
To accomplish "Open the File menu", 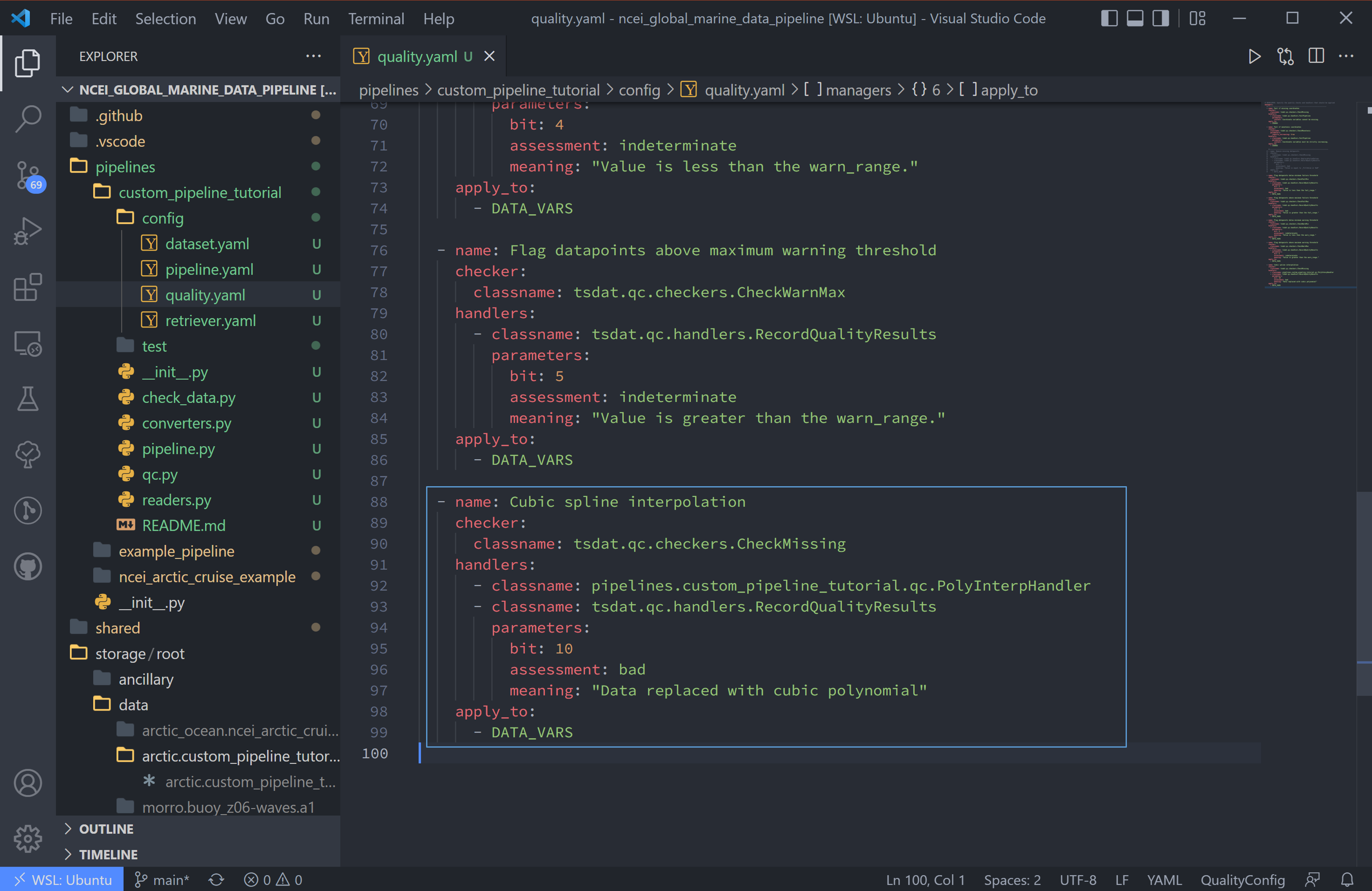I will point(61,19).
